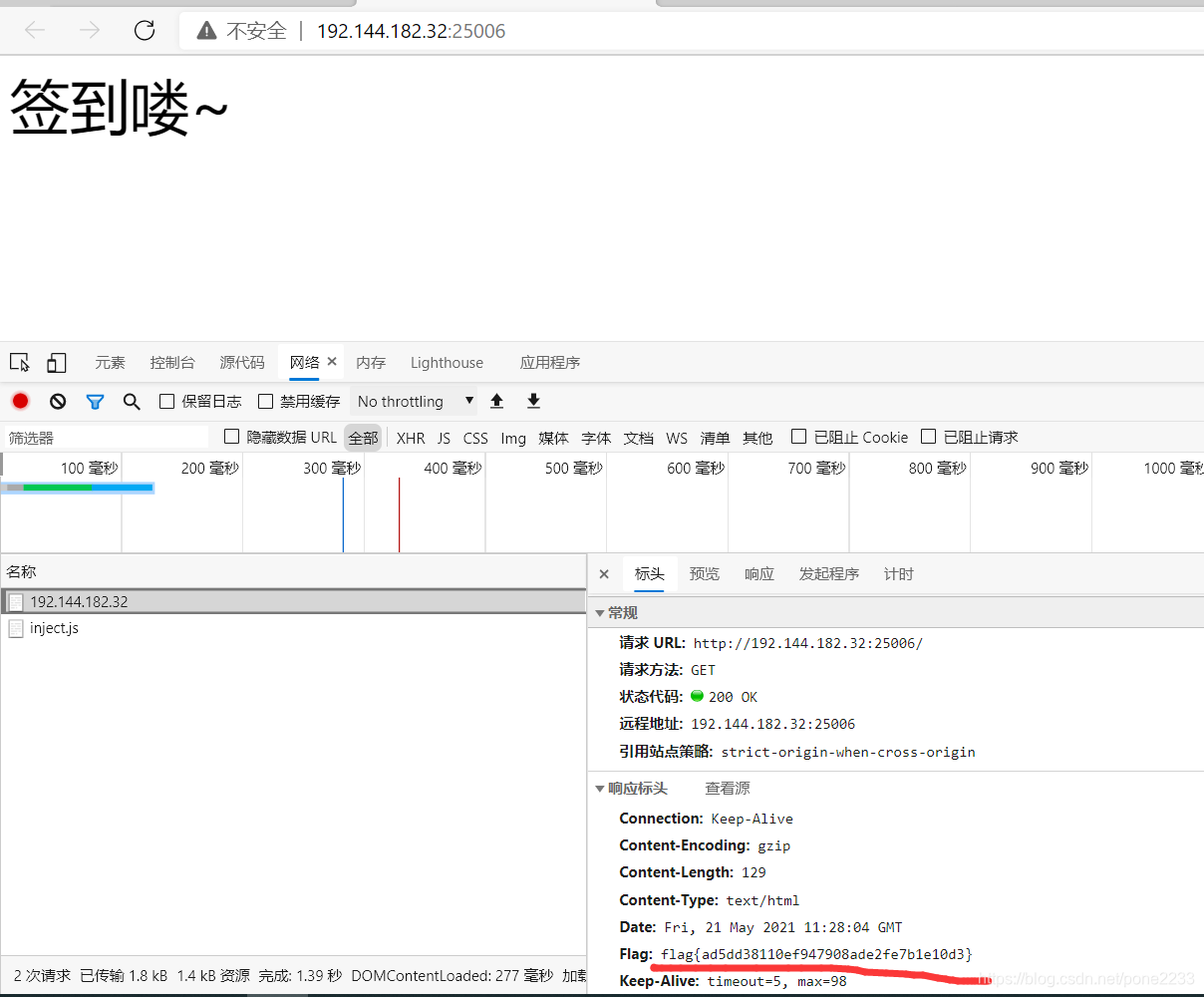Image resolution: width=1204 pixels, height=997 pixels.
Task: Click the blue DOMContentLoaded timeline marker
Action: click(343, 514)
